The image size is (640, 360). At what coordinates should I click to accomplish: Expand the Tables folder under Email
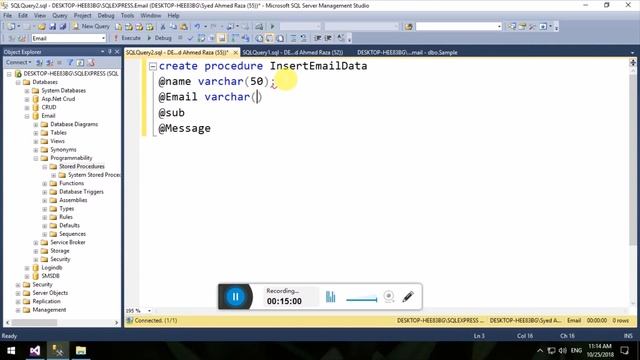point(36,133)
